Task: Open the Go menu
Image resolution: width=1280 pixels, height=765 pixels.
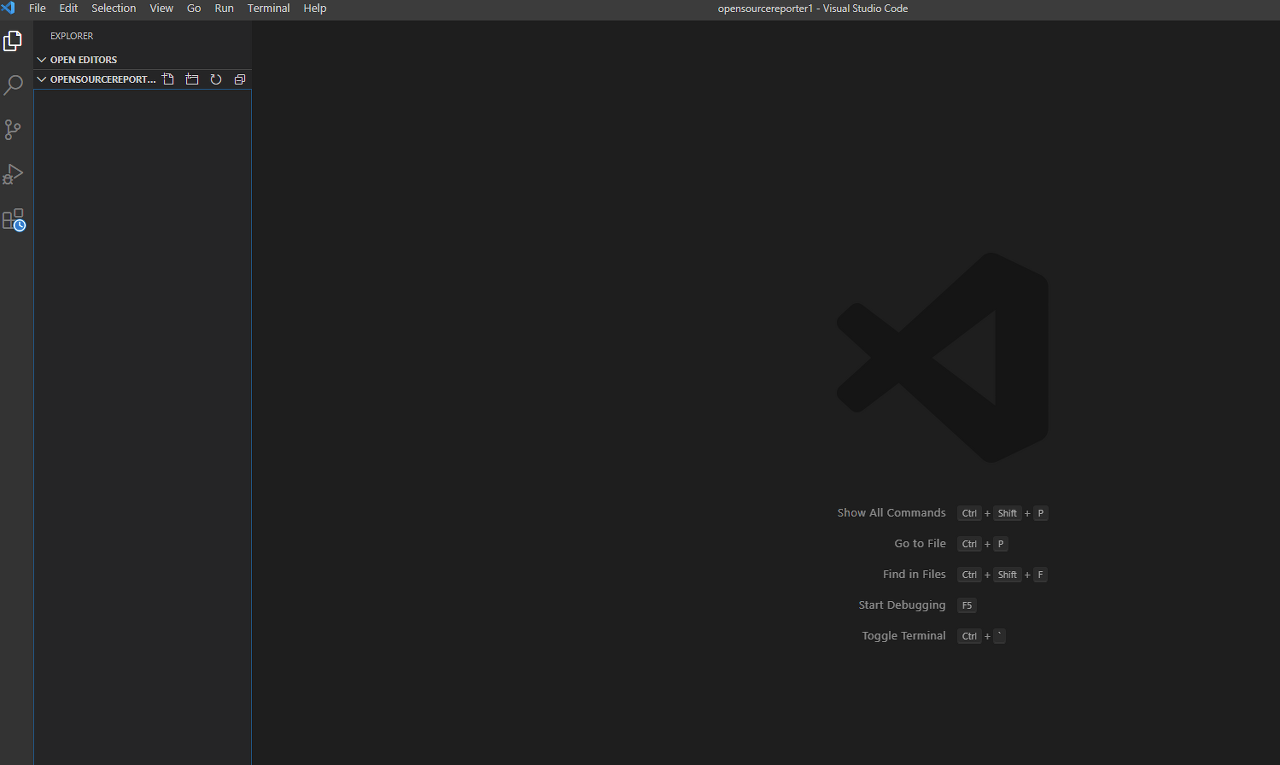Action: [194, 8]
